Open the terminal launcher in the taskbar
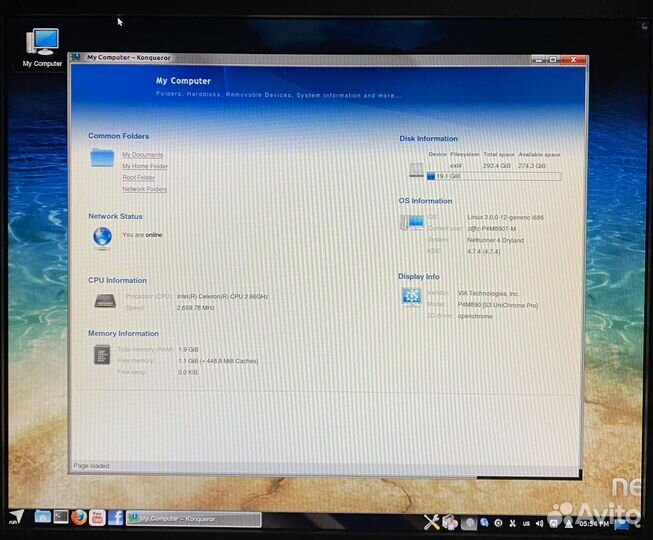 point(61,517)
